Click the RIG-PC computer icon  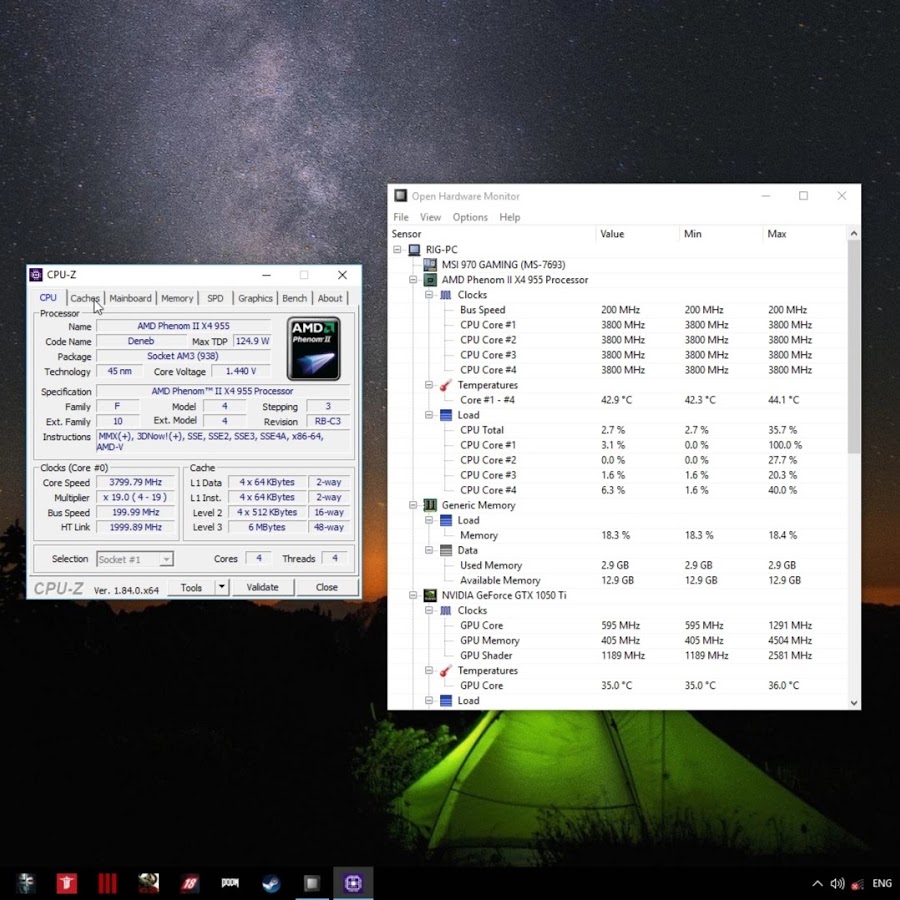[x=414, y=250]
